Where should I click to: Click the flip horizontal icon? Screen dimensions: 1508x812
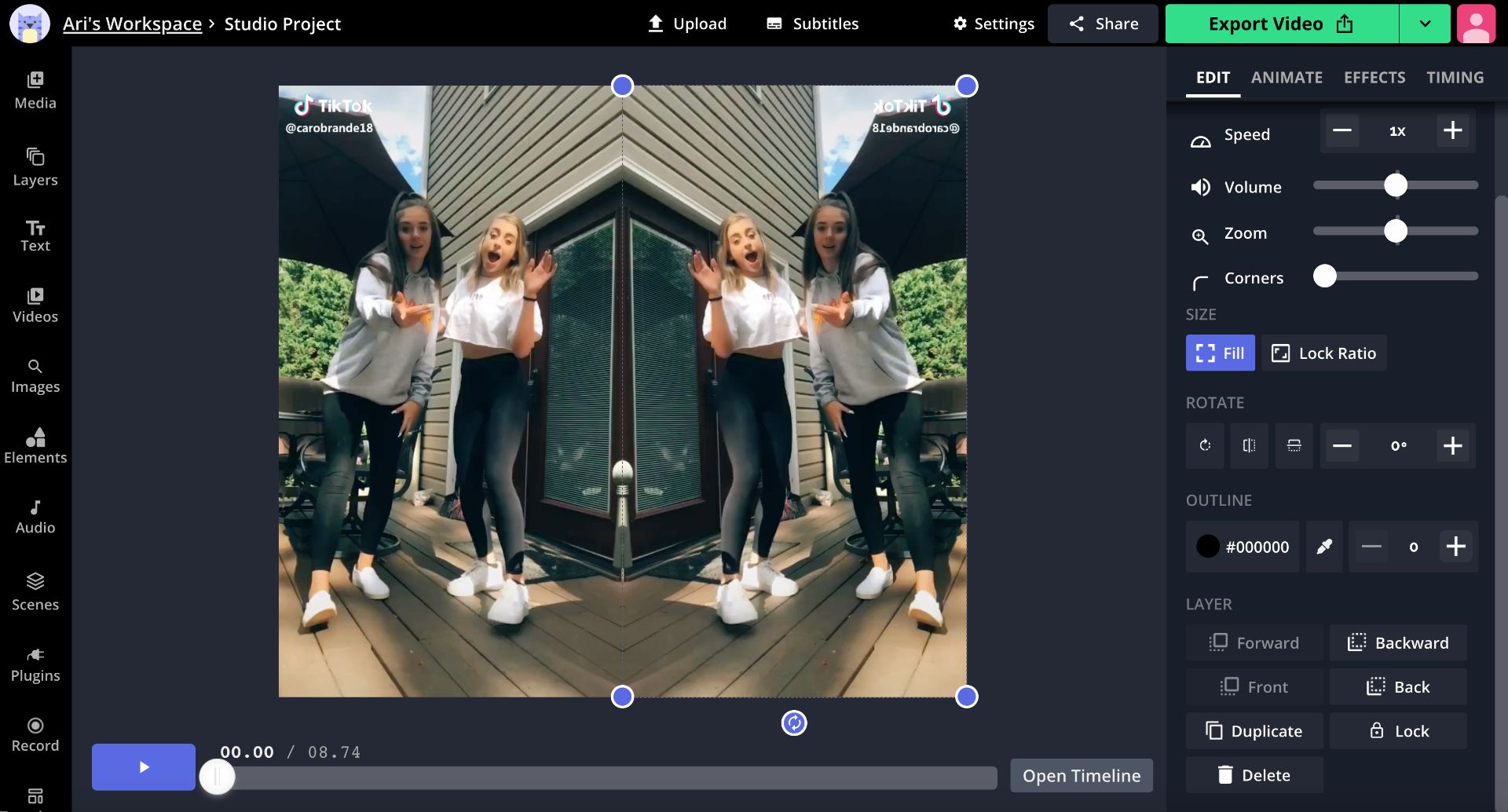click(x=1249, y=445)
